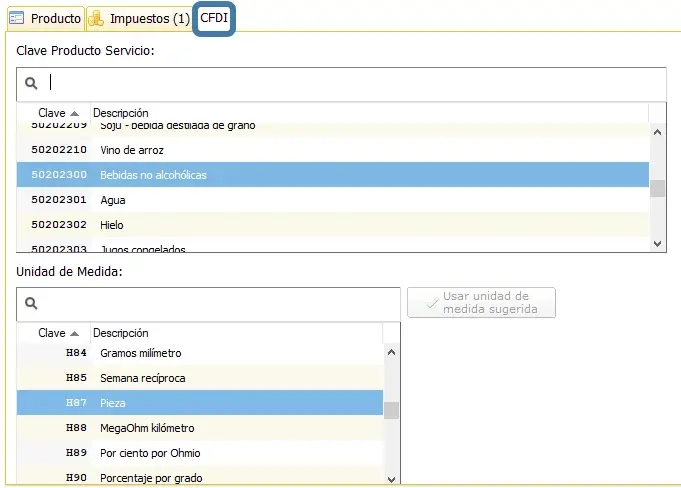Select the CFDI tab

click(x=214, y=18)
